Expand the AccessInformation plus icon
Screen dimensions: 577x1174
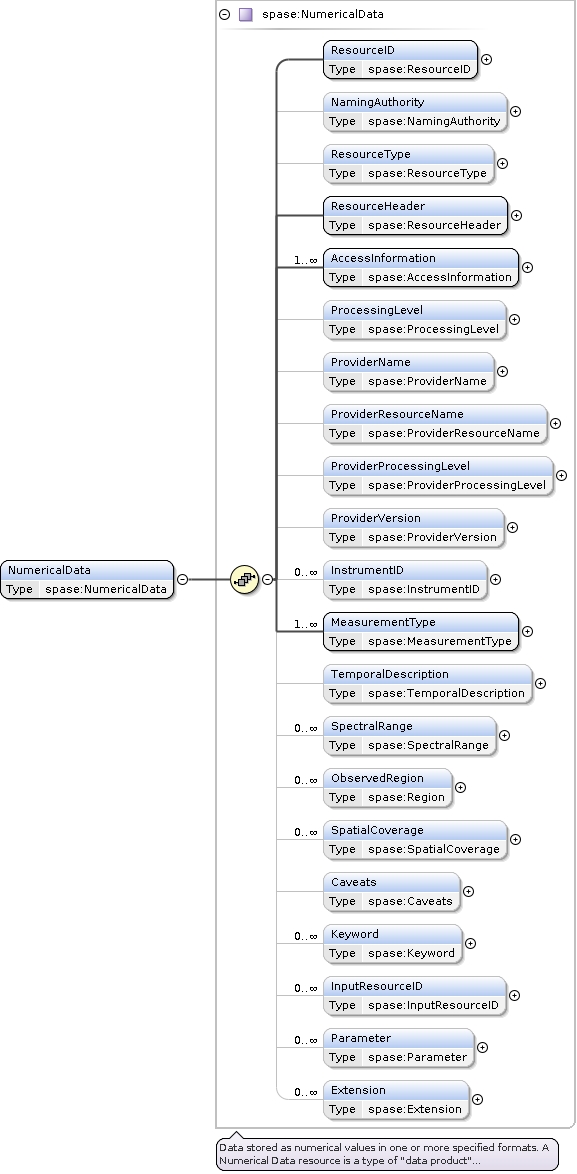(528, 267)
